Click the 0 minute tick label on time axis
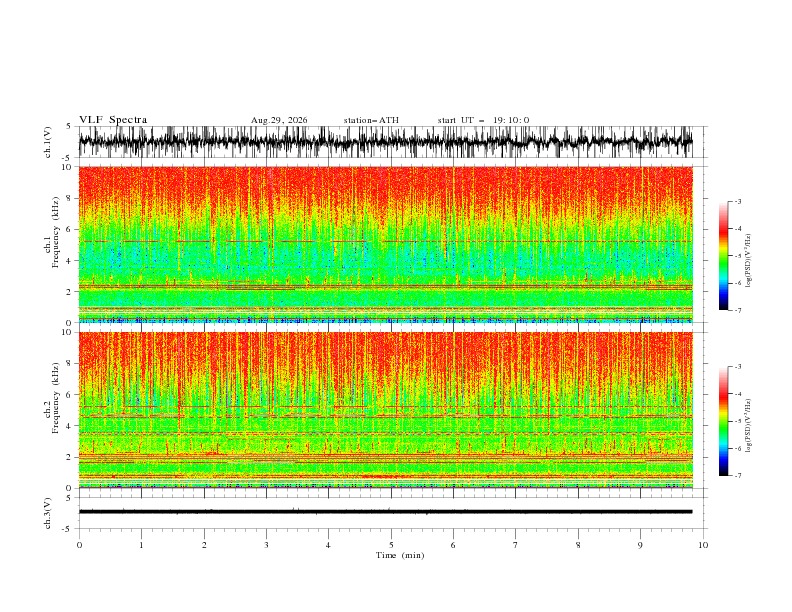The width and height of the screenshot is (792, 612). click(79, 545)
